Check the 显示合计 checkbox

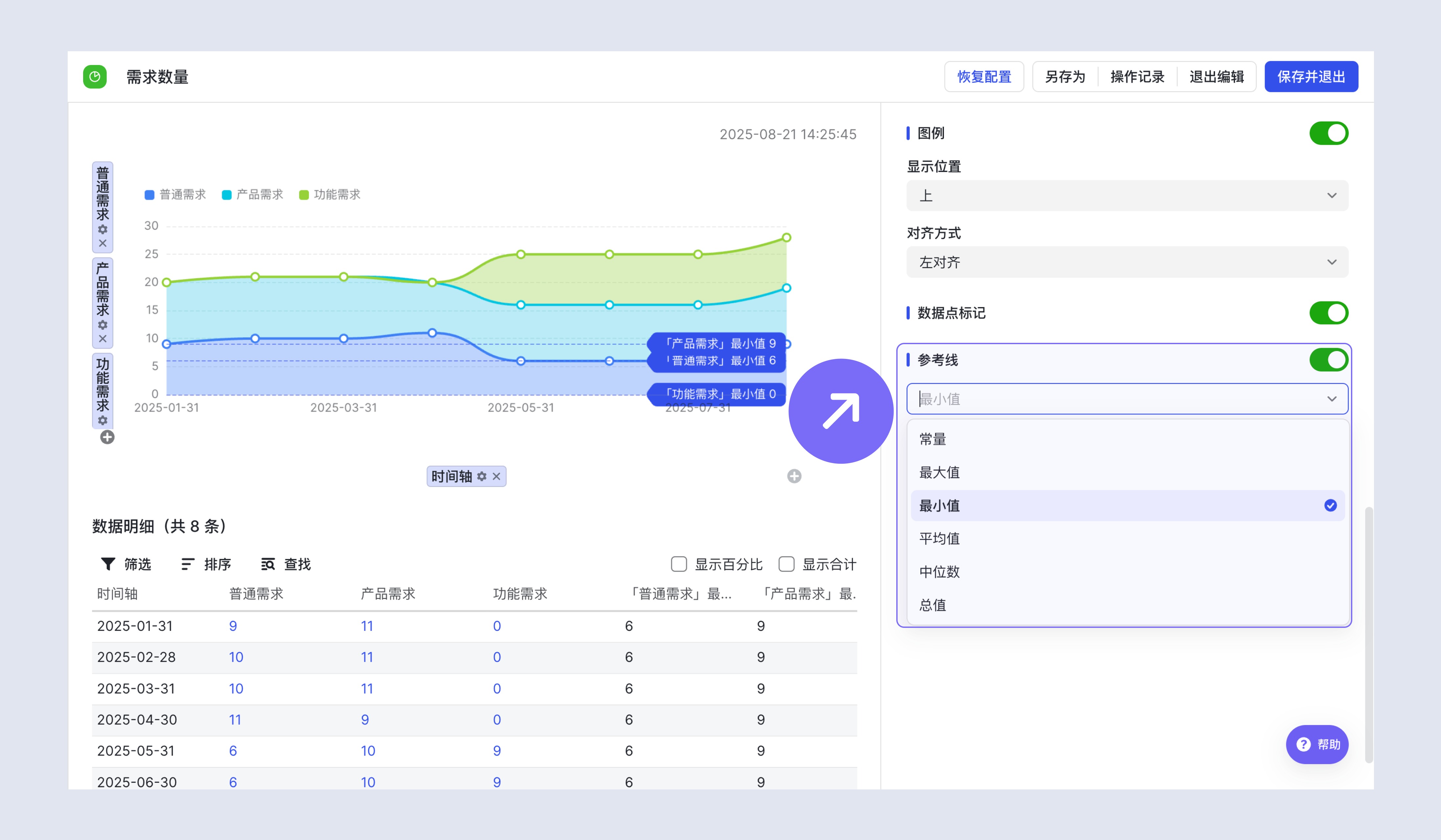click(787, 564)
